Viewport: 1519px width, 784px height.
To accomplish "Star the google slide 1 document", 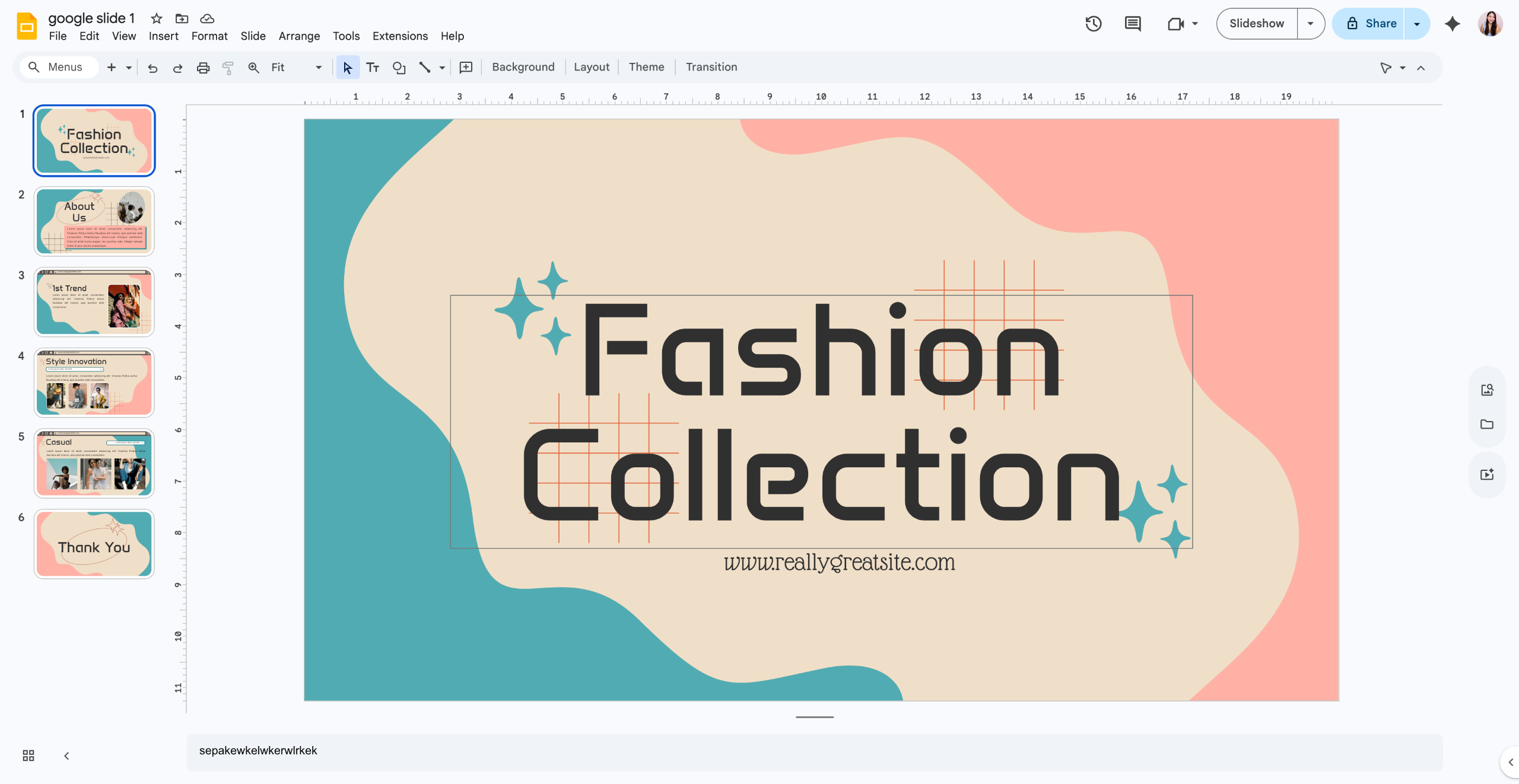I will point(157,18).
